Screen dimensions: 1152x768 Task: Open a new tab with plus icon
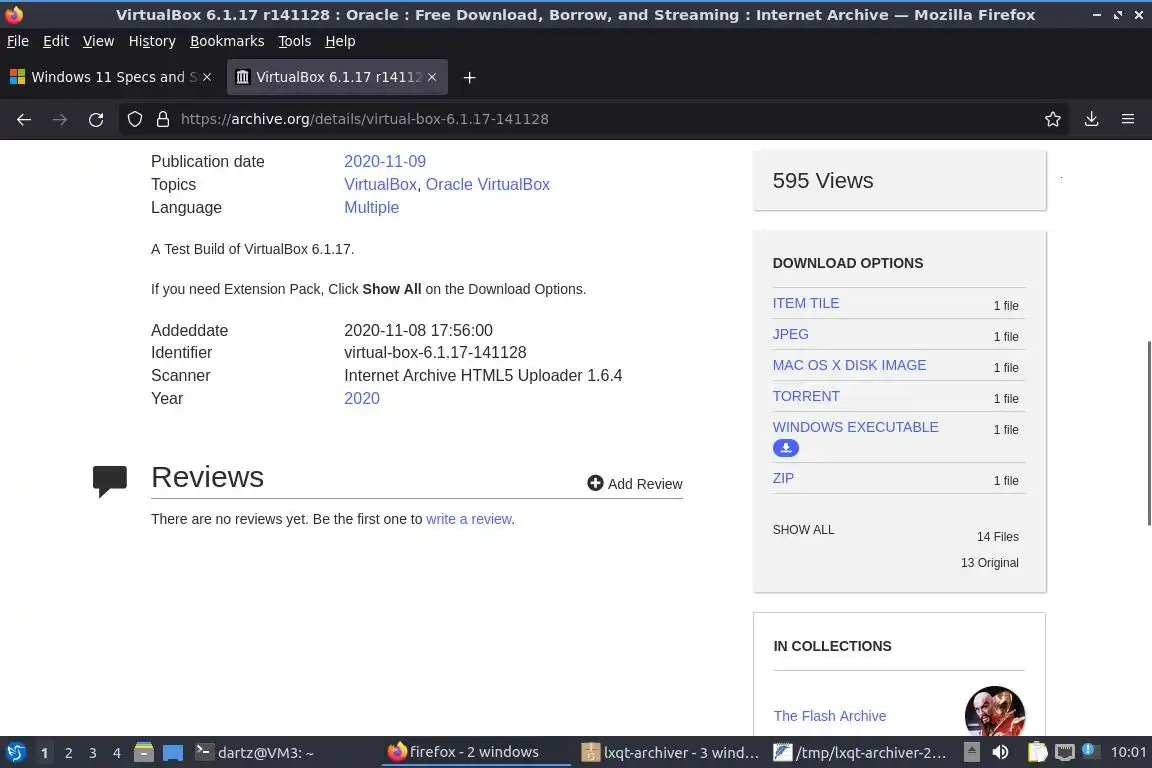pos(469,77)
